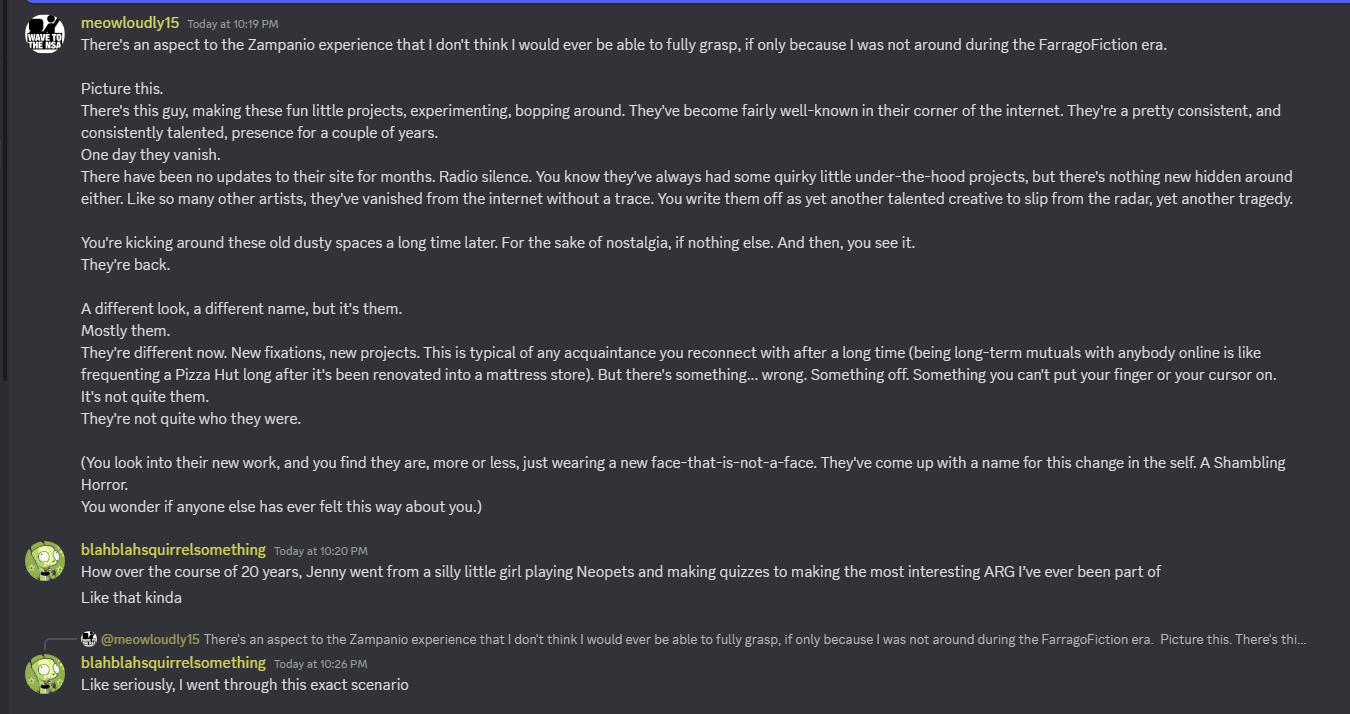This screenshot has height=714, width=1350.
Task: Click the 'Today at 10:26 PM' timestamp
Action: [321, 664]
